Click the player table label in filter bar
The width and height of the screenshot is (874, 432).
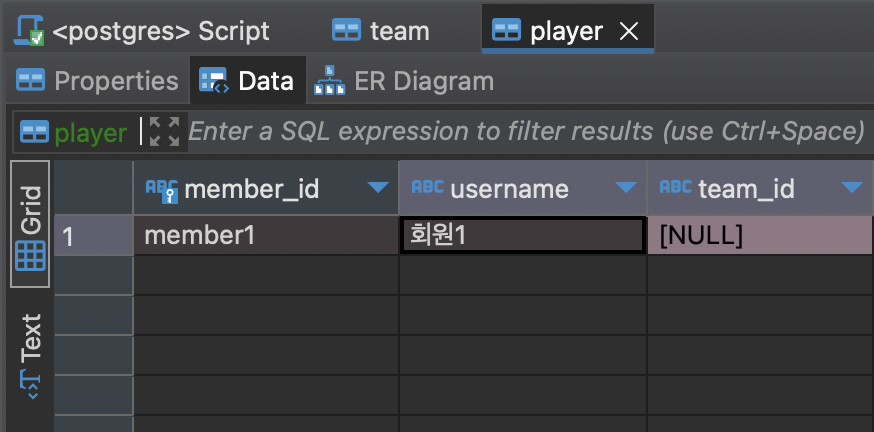coord(90,133)
